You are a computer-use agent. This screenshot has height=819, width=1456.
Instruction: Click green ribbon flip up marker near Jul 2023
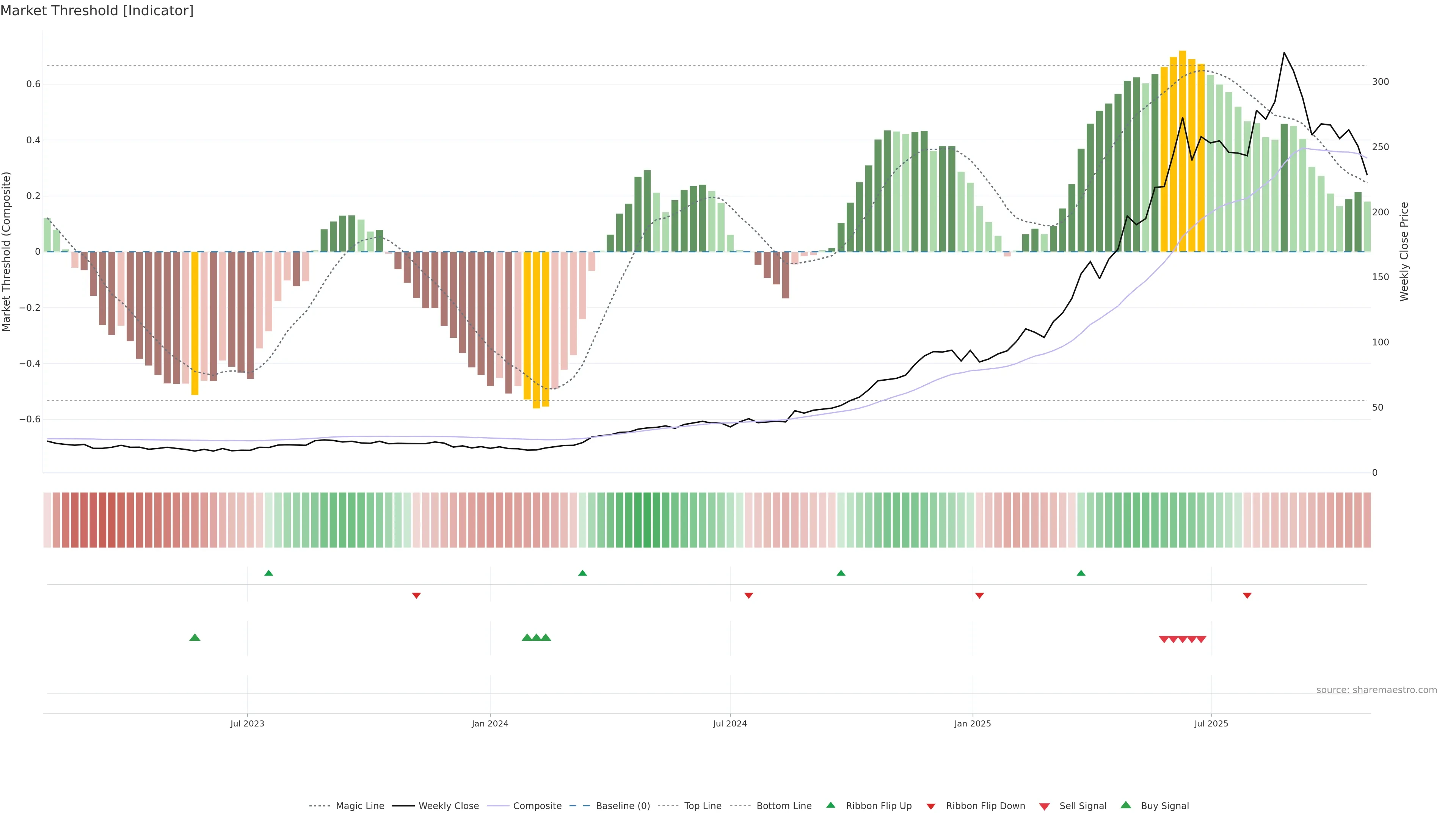(x=269, y=573)
